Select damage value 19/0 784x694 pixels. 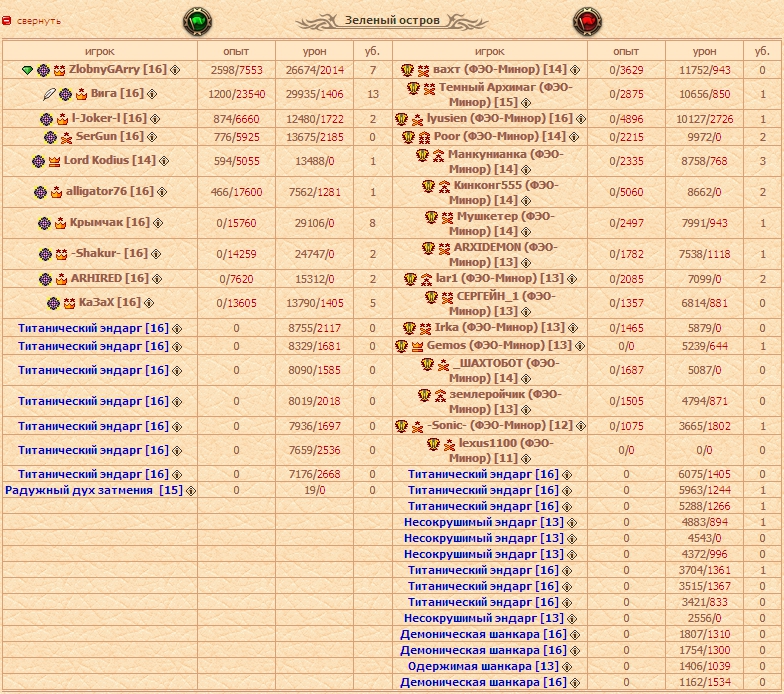314,490
